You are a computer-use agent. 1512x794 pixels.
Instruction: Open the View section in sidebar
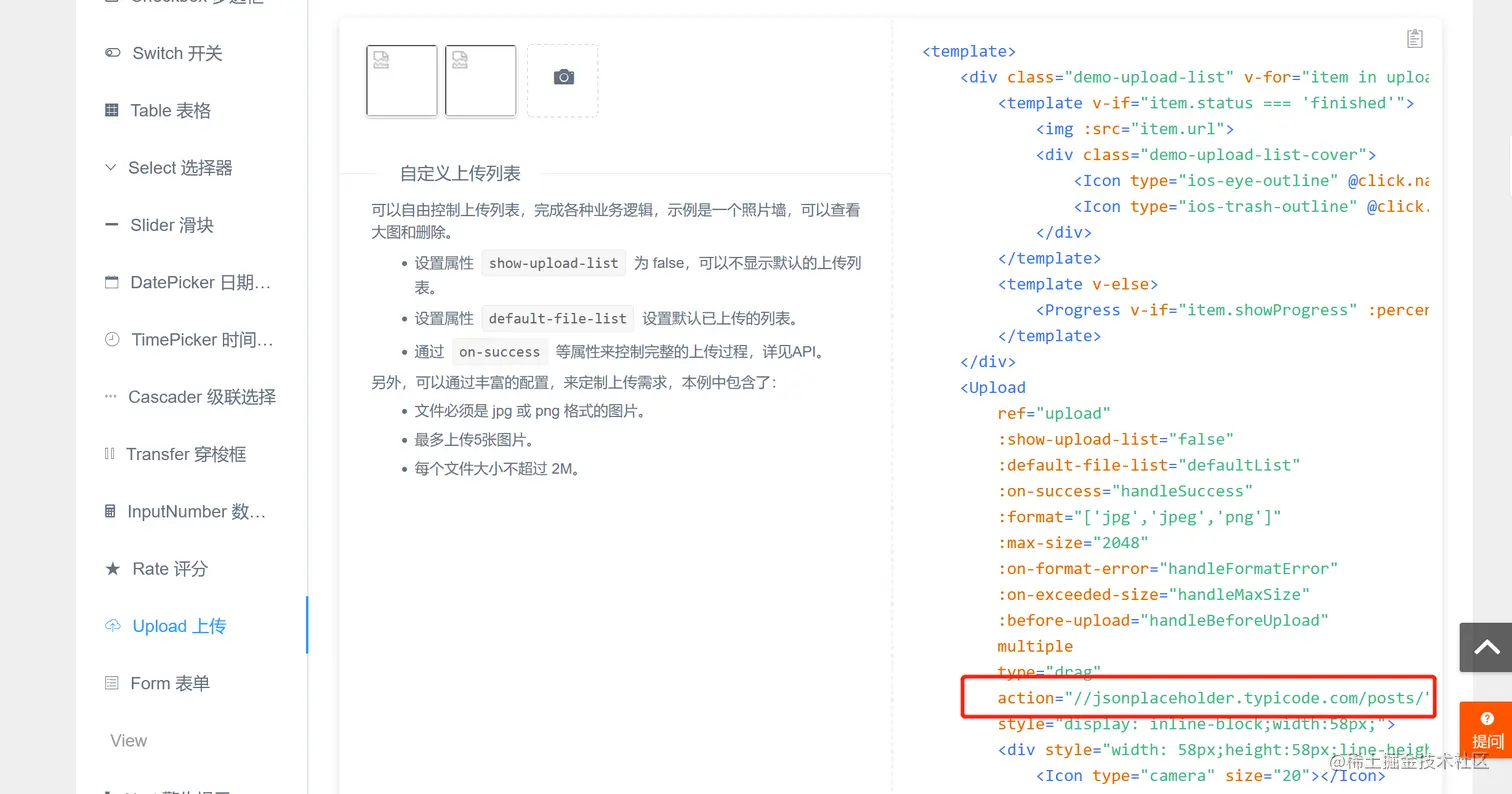click(x=128, y=740)
